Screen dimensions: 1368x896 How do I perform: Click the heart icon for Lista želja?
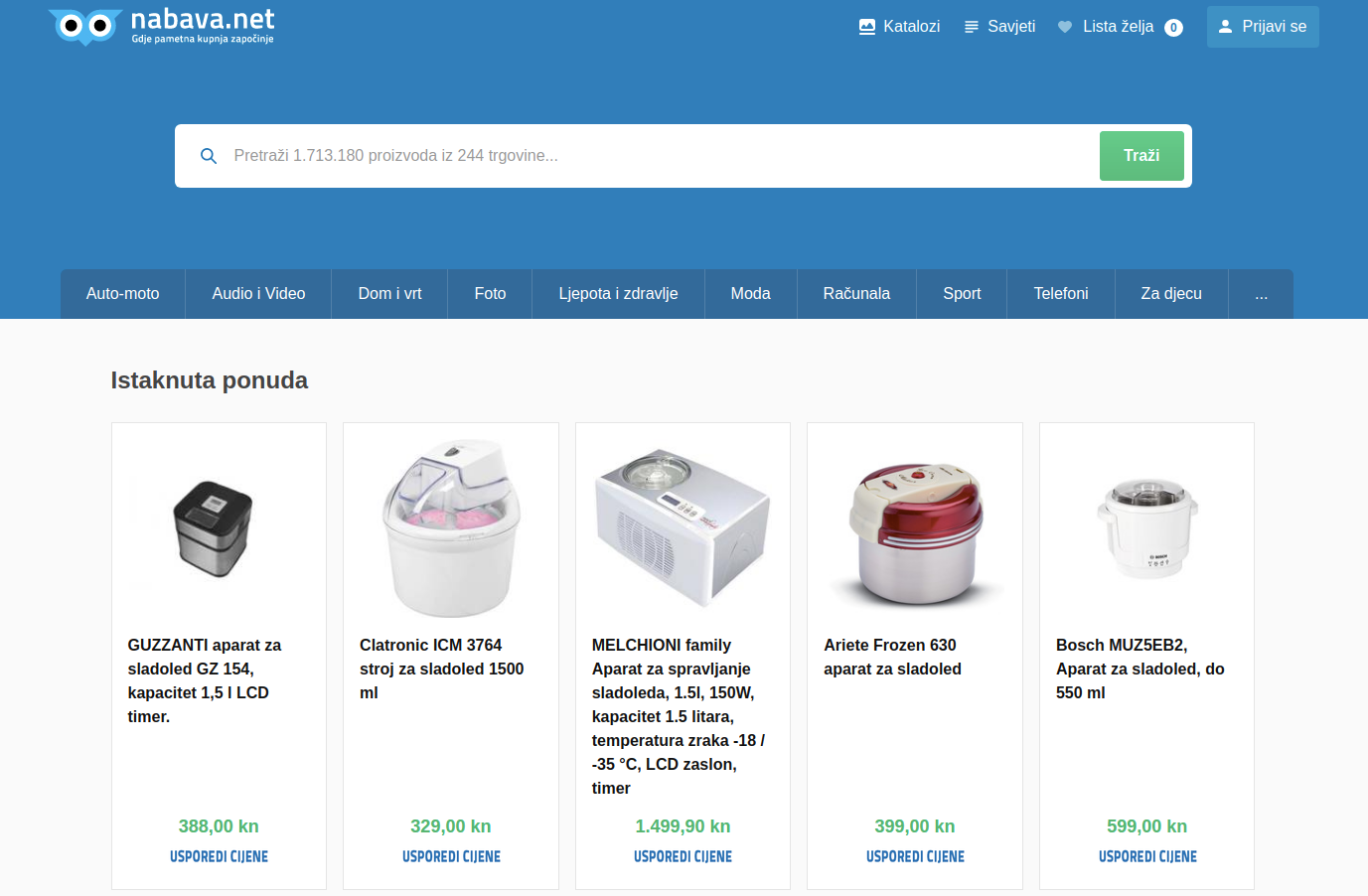click(1065, 27)
